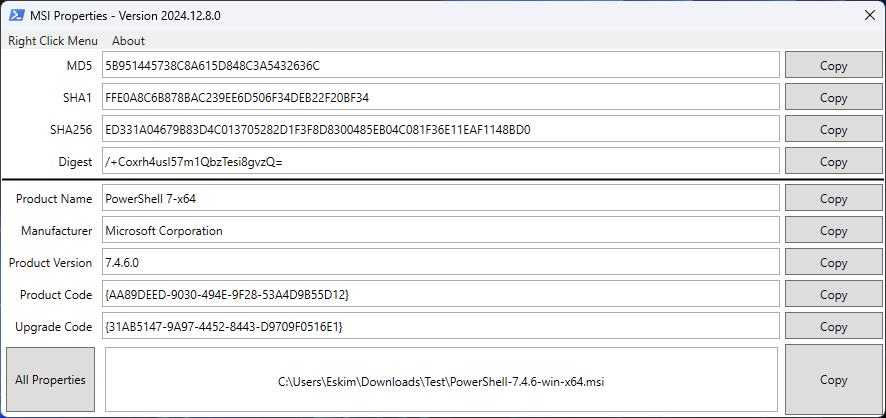Click the Product Code field

pos(441,294)
